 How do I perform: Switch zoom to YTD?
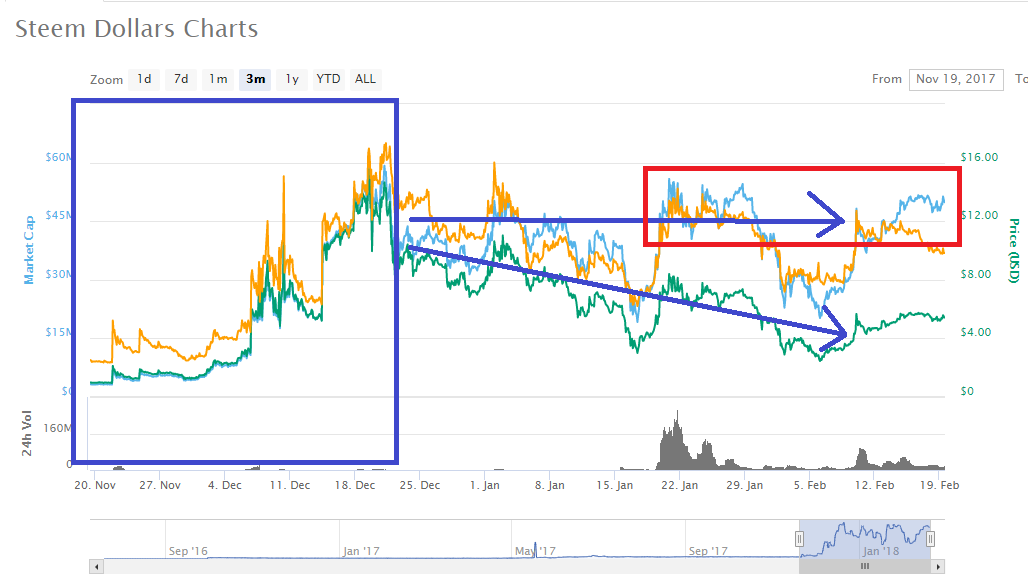328,79
